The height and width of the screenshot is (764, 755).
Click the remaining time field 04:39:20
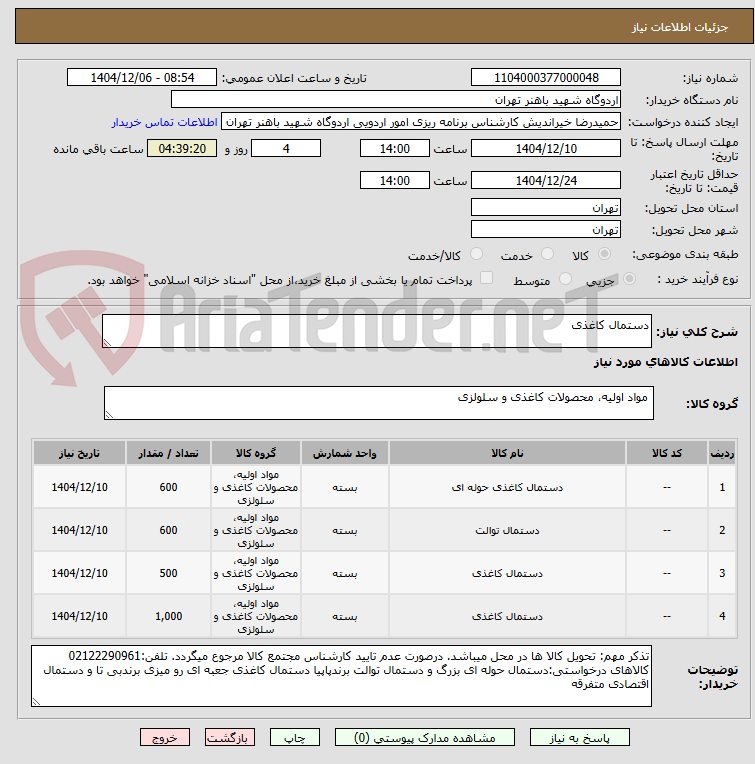tap(182, 149)
